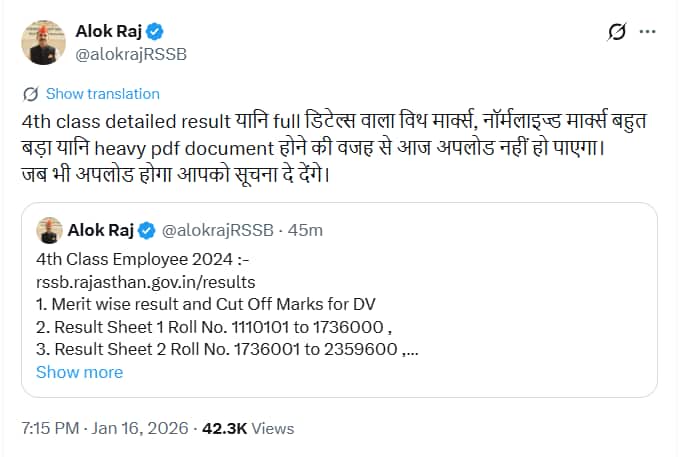Open the @alokrajRSSB handle in the quoted post

(218, 231)
